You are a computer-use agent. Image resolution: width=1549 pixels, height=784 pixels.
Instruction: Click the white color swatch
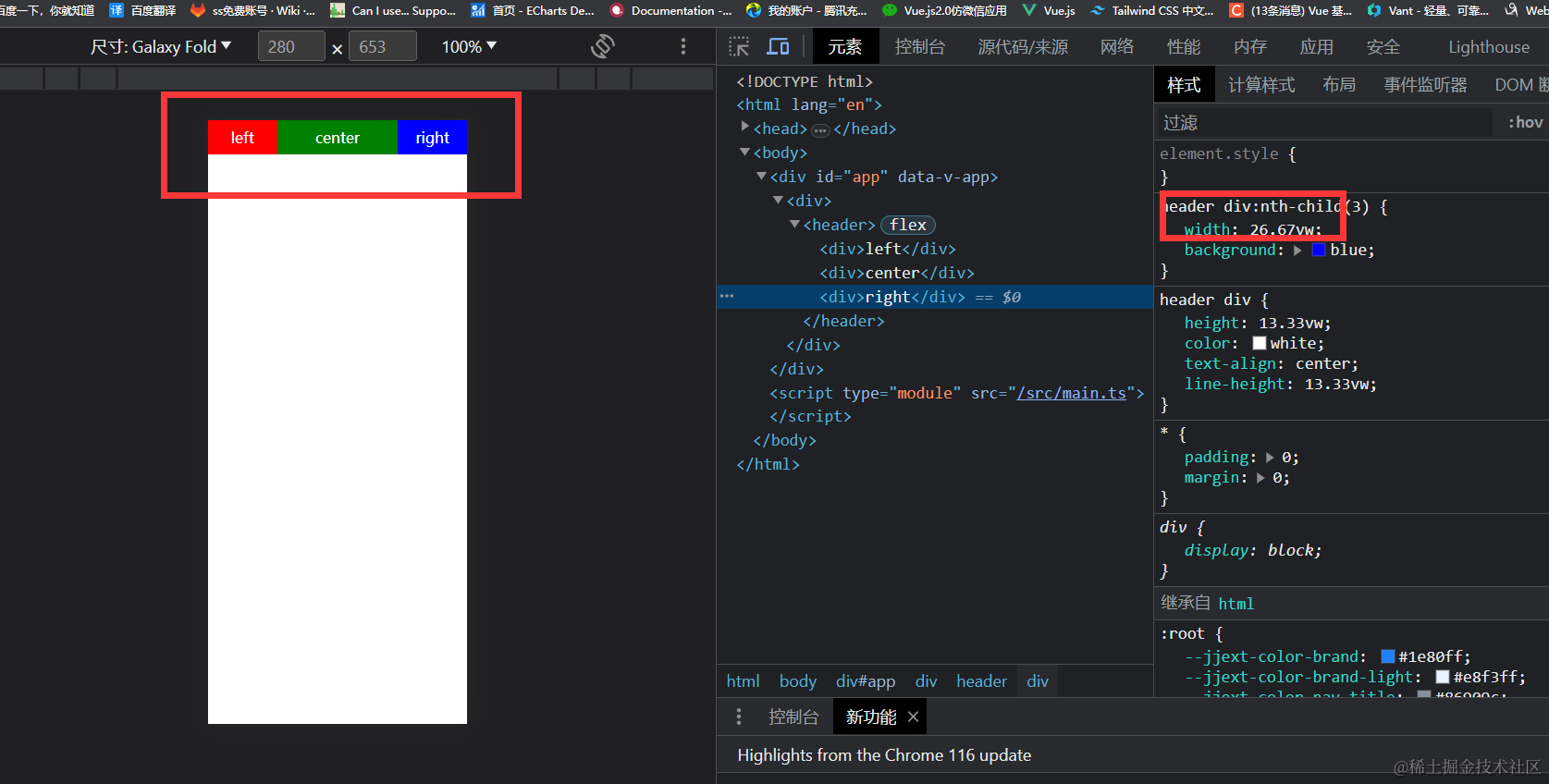click(1259, 343)
